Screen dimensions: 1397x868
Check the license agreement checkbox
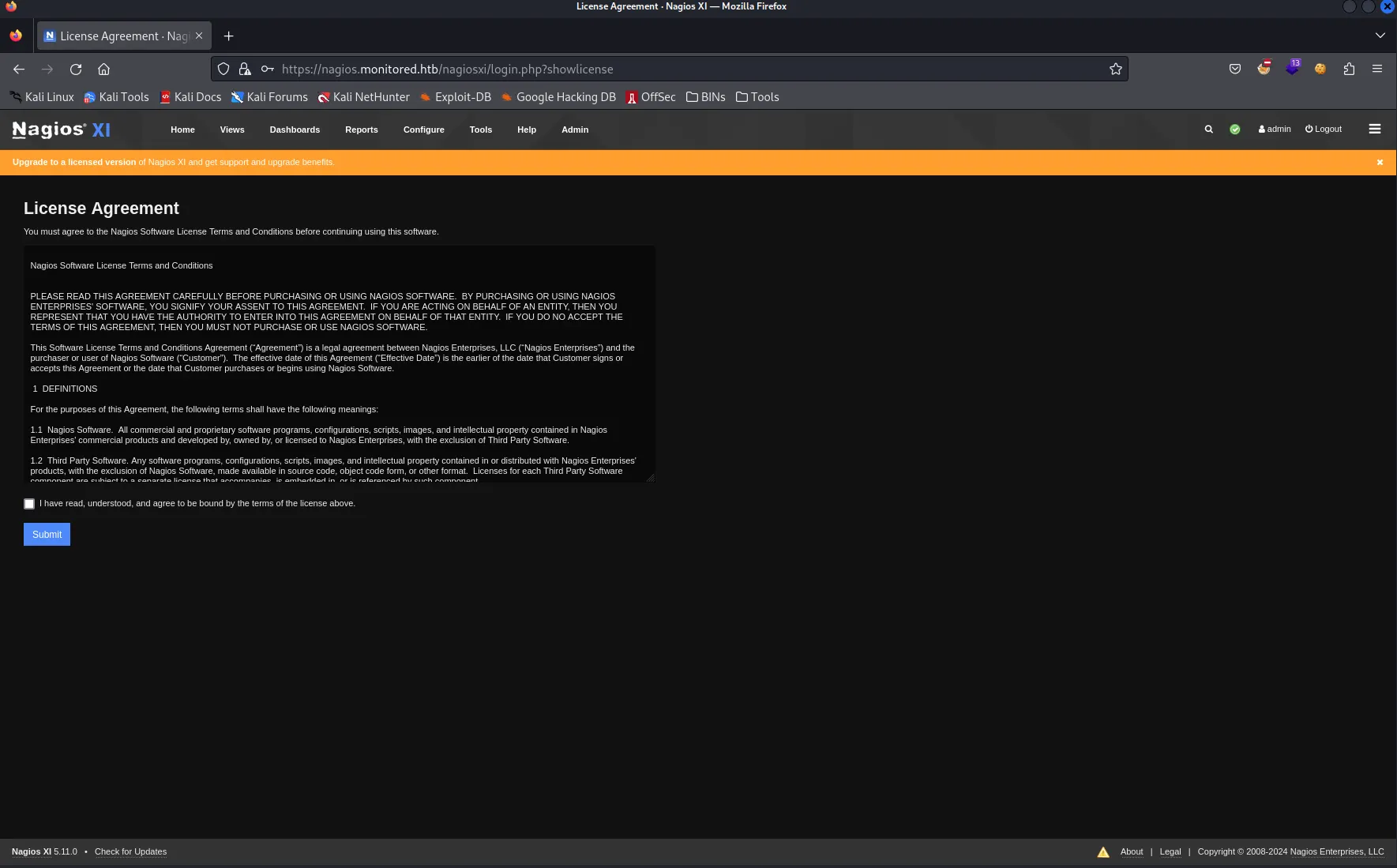29,504
